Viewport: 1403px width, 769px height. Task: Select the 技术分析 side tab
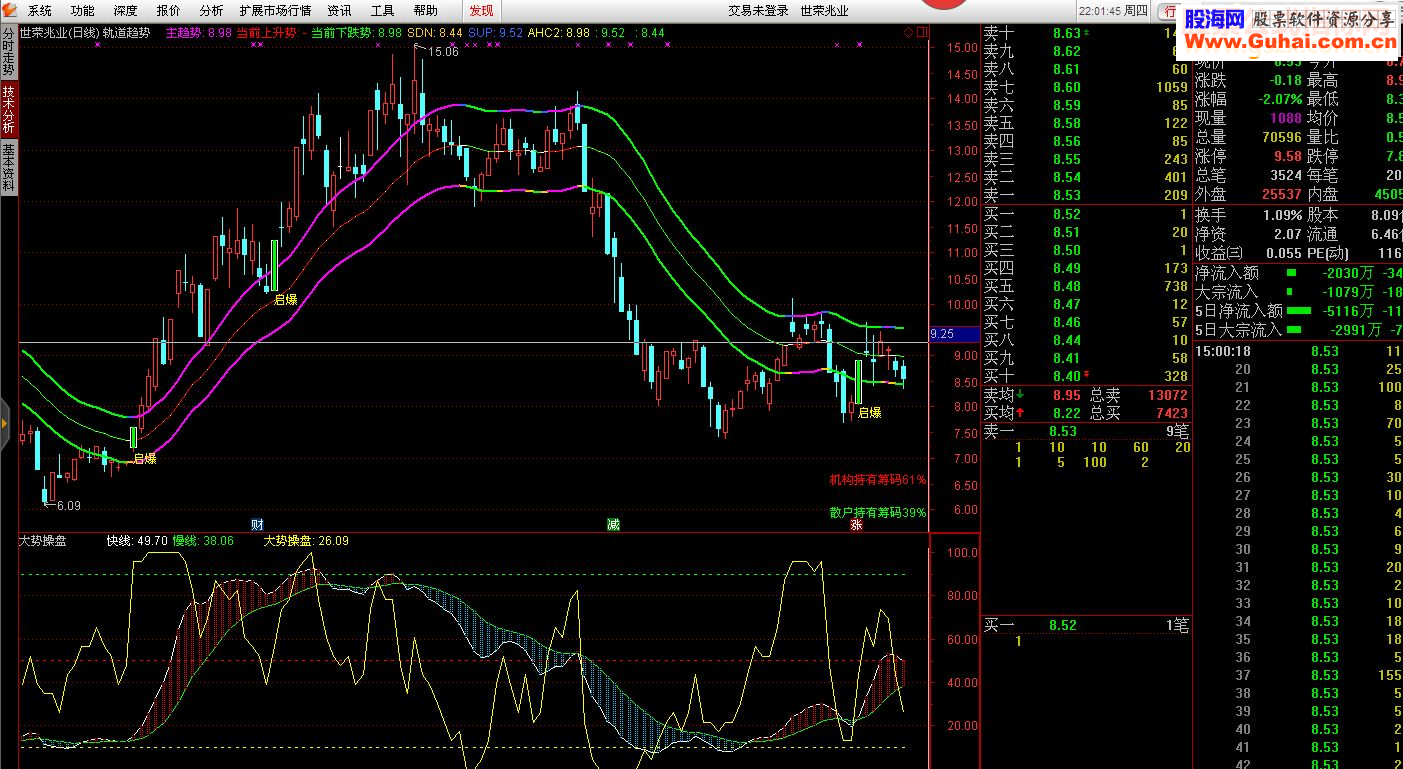pyautogui.click(x=8, y=109)
